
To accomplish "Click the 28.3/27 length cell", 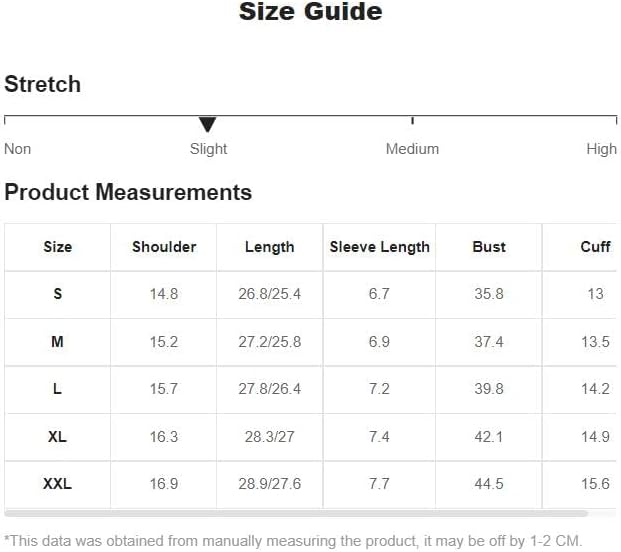I will pos(270,437).
